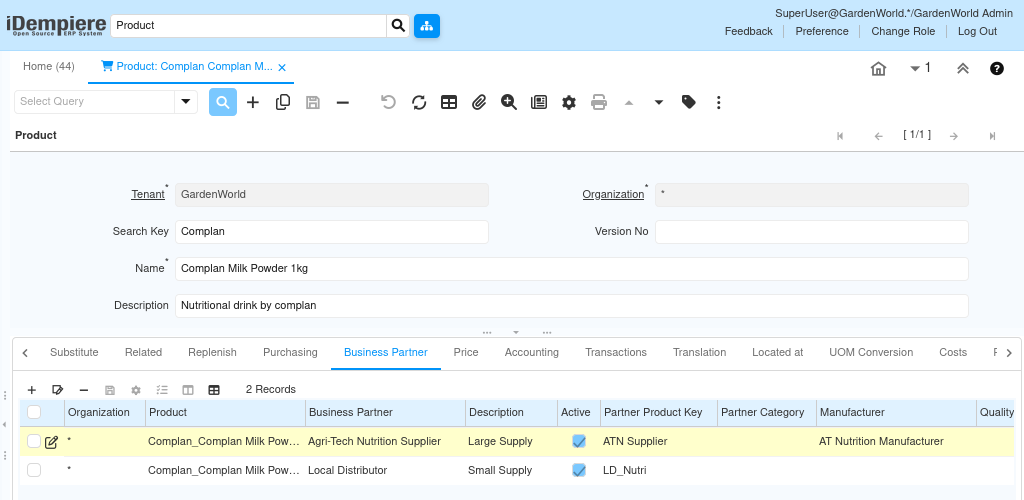Click the Description input field
The image size is (1024, 500).
571,305
